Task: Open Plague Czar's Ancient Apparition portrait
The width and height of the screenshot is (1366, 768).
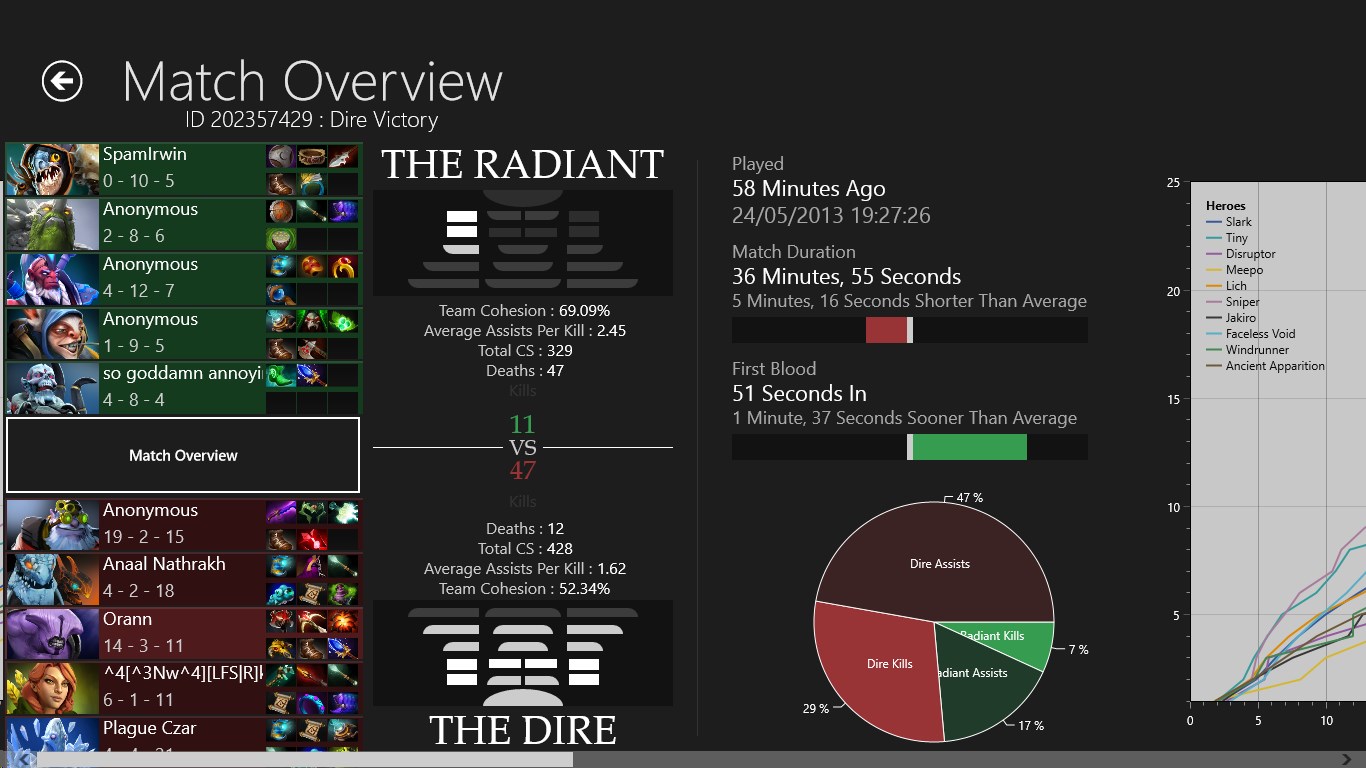Action: click(52, 735)
